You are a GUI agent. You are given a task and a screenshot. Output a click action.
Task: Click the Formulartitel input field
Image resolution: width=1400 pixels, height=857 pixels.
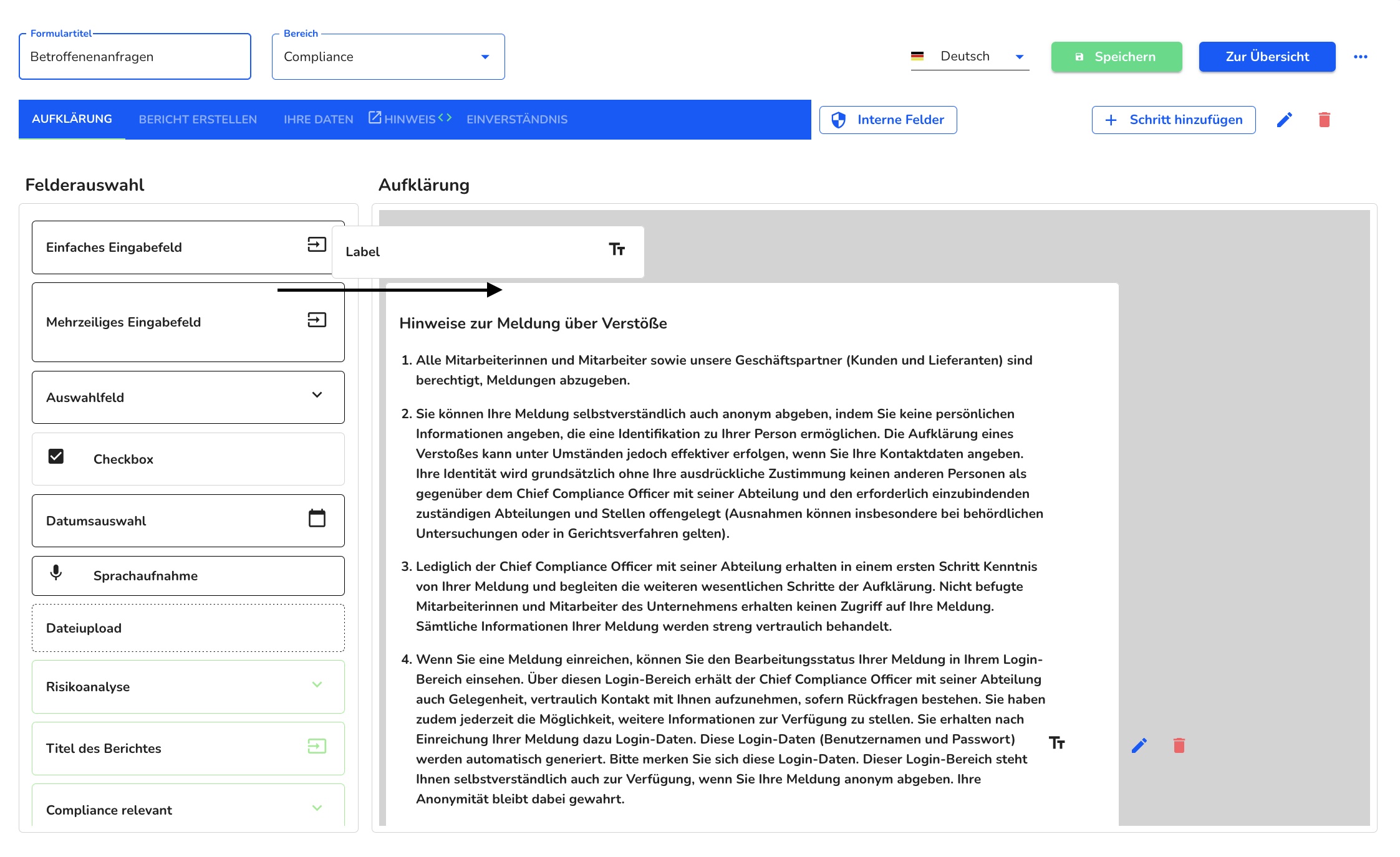(x=135, y=57)
